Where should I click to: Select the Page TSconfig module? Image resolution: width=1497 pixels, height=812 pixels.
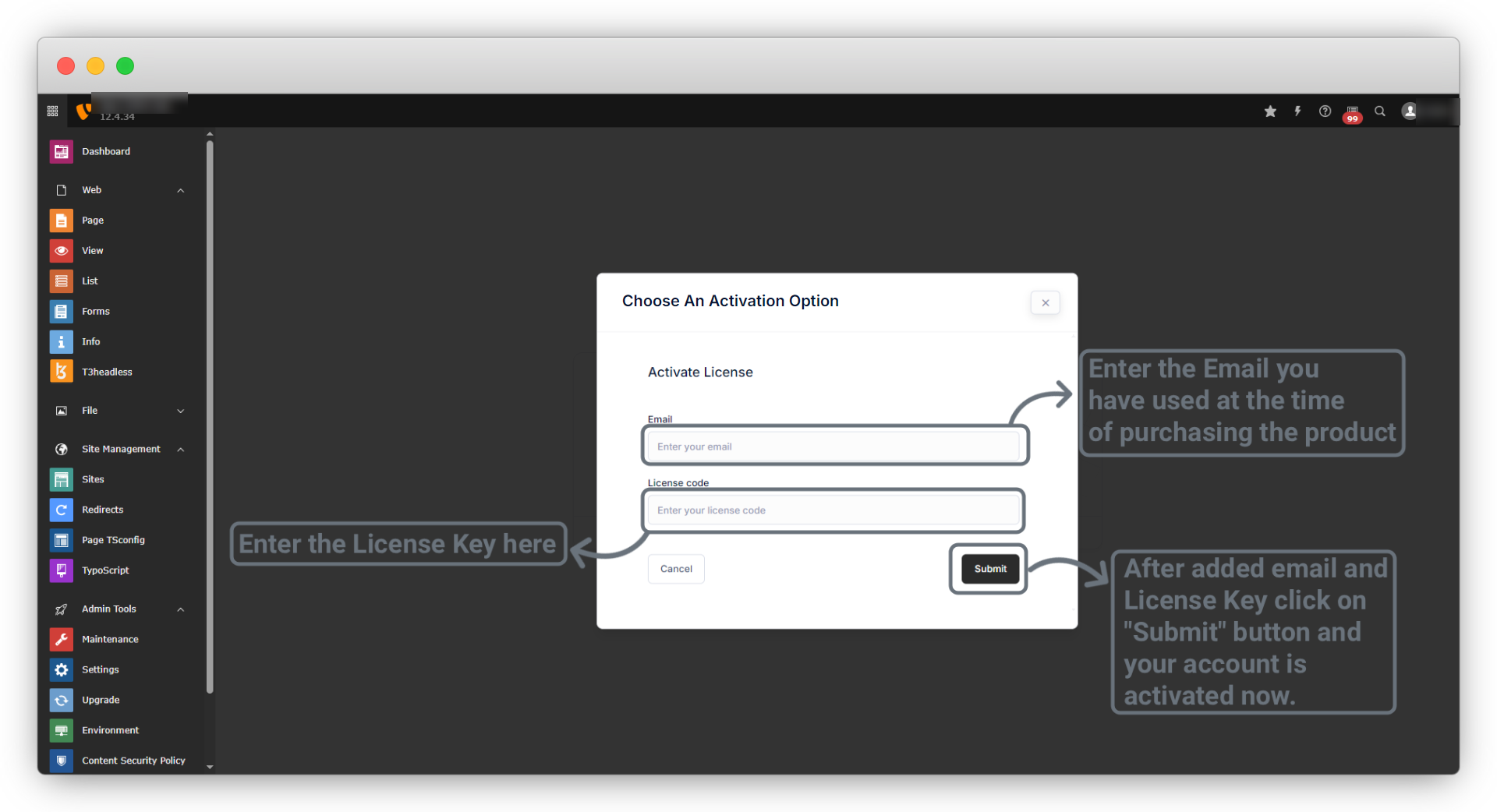(113, 540)
